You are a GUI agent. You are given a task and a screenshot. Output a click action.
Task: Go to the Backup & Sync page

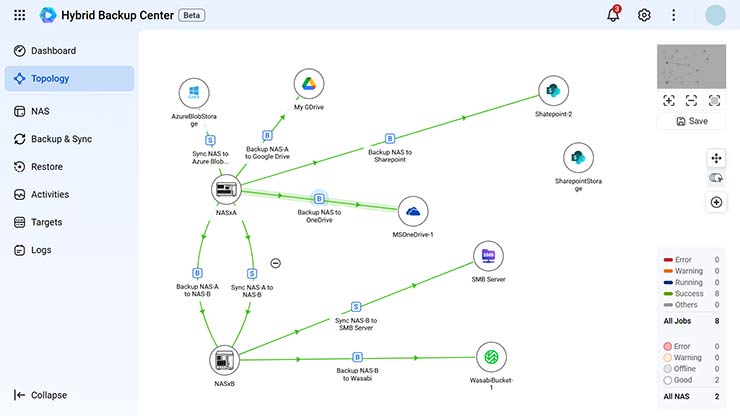[61, 139]
